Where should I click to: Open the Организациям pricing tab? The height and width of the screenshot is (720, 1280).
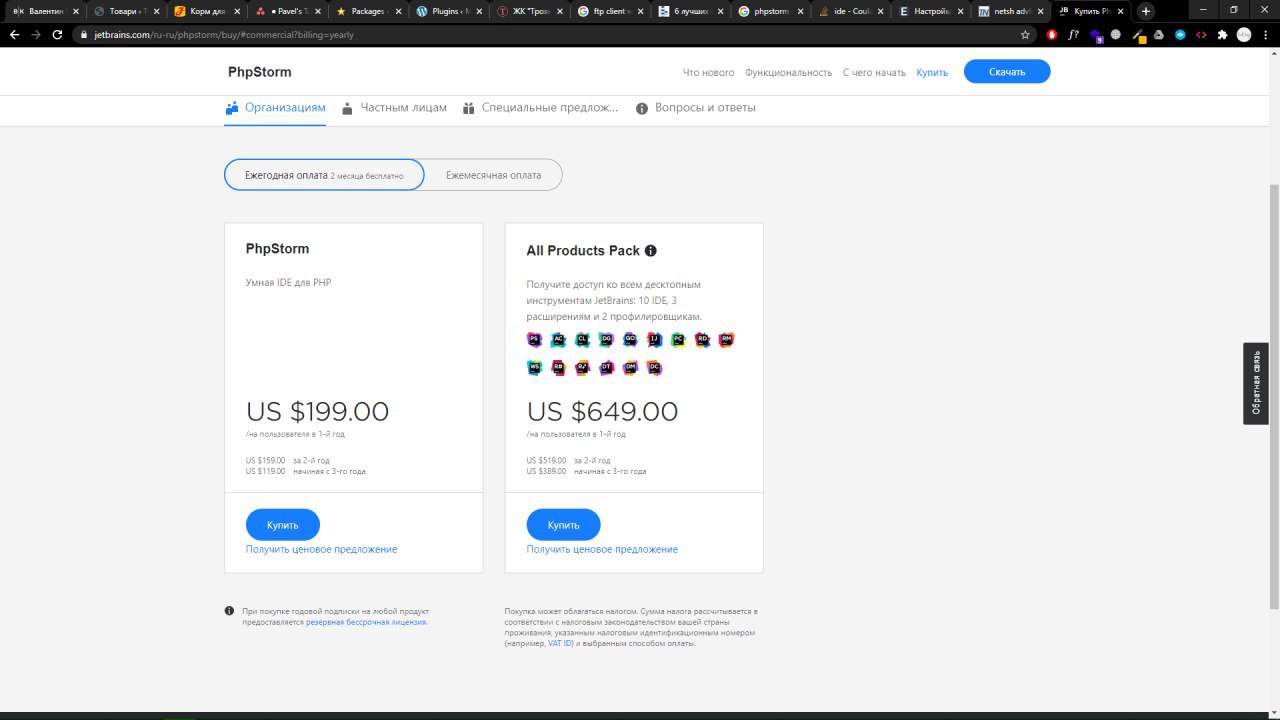275,108
